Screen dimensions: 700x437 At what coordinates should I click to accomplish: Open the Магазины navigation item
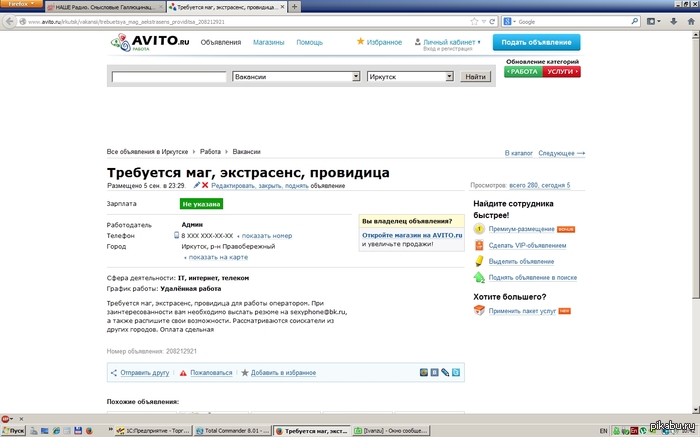(x=269, y=43)
